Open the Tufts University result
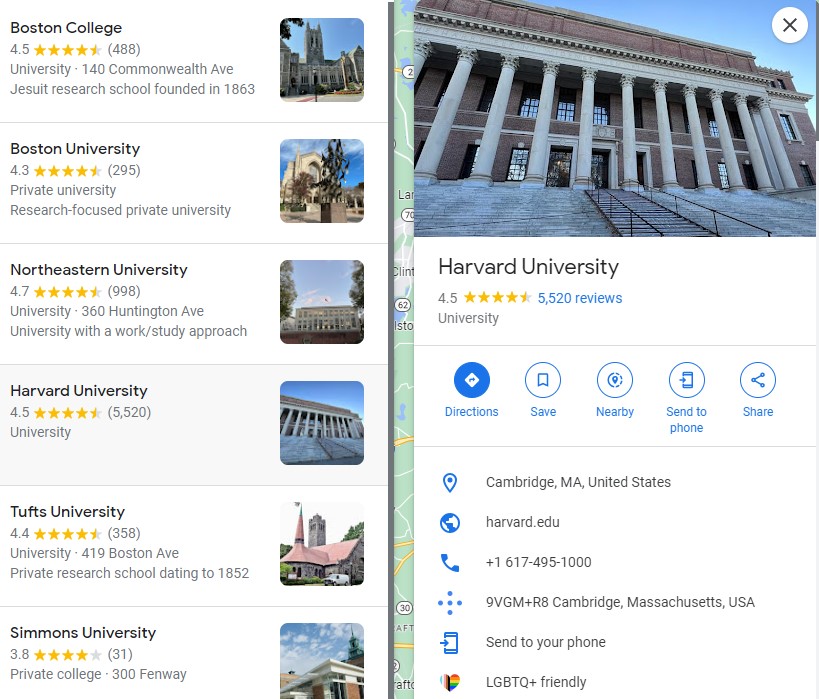Viewport: 819px width, 699px height. 67,512
